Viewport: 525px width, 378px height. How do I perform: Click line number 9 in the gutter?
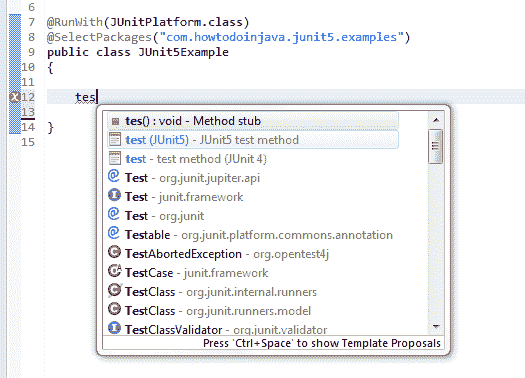pos(31,52)
